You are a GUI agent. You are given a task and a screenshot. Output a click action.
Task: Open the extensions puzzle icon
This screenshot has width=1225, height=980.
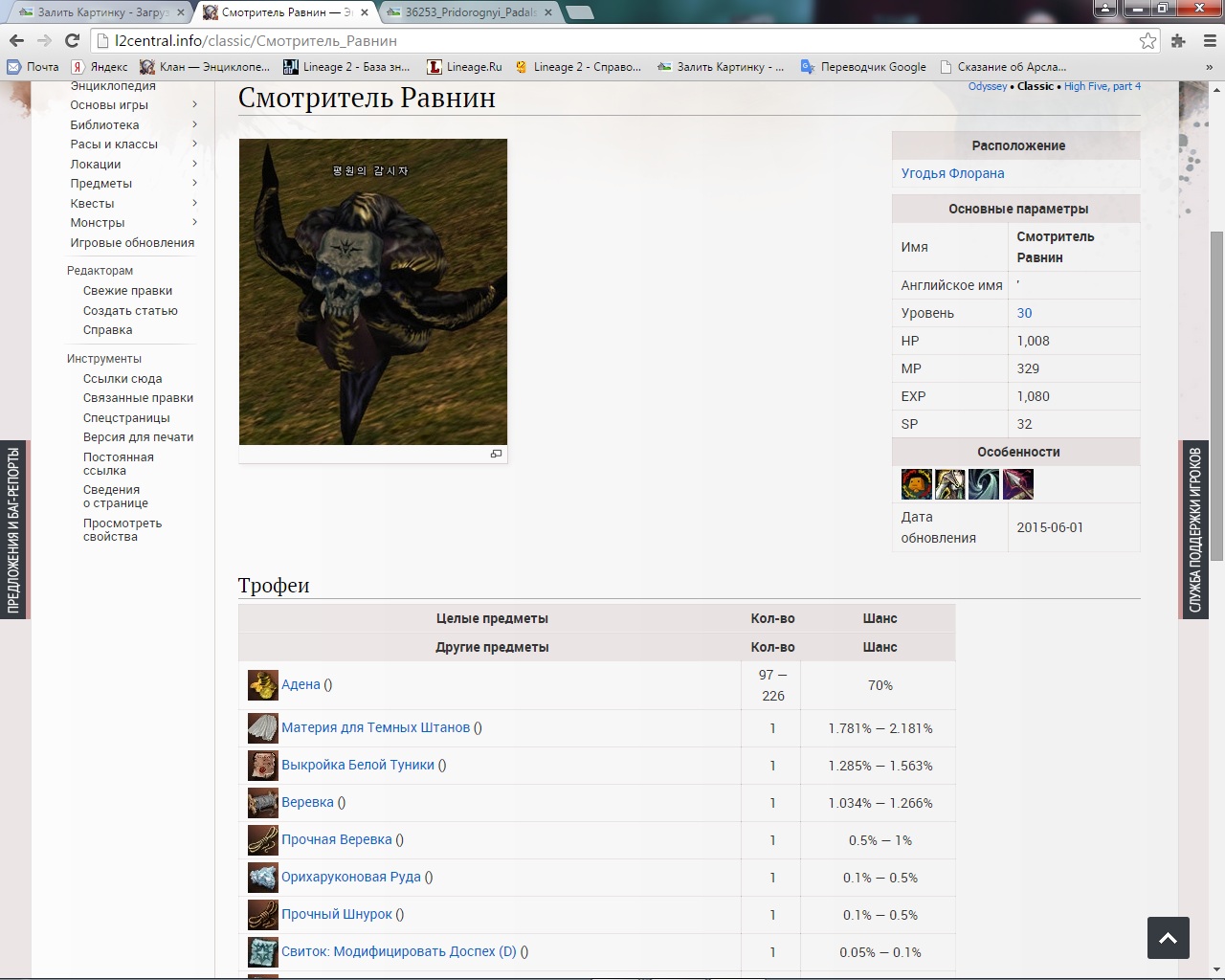coord(1178,40)
